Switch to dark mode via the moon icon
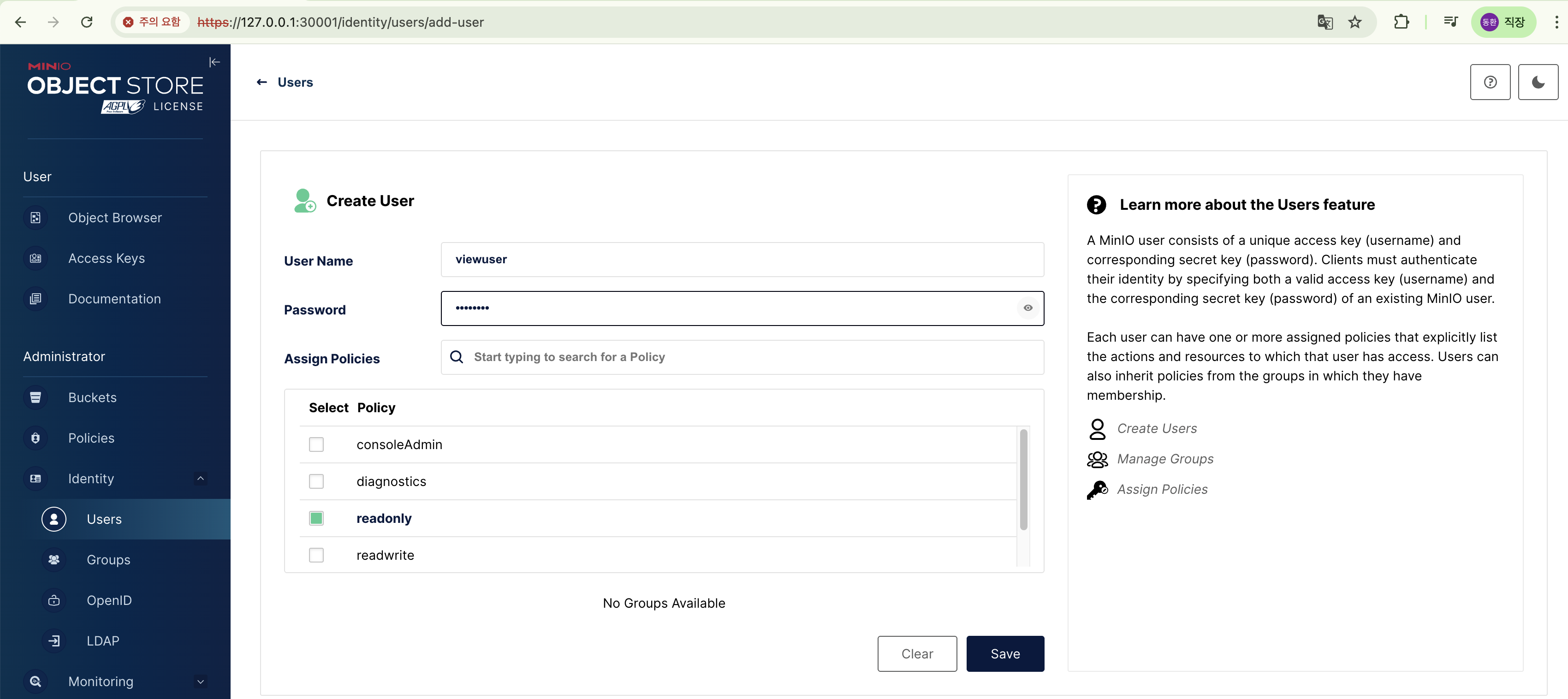Screen dimensions: 1568x699 pos(1538,82)
